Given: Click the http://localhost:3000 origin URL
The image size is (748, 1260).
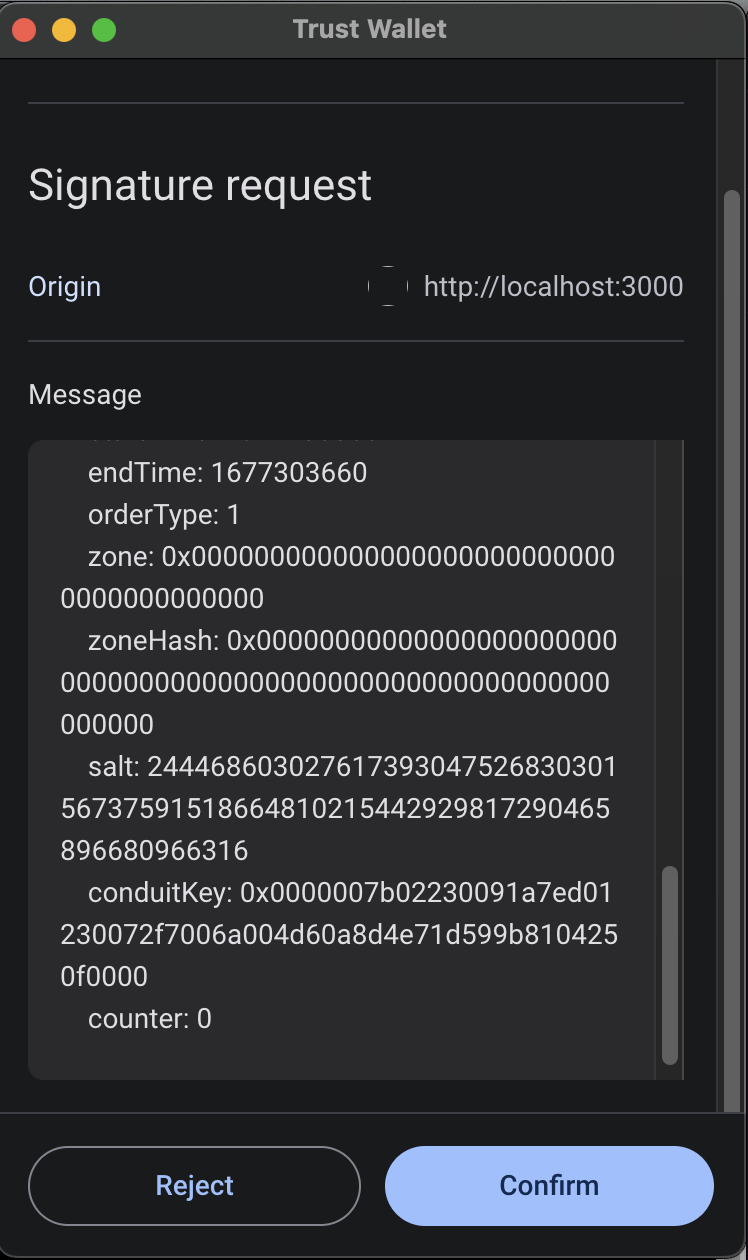Looking at the screenshot, I should (x=553, y=287).
